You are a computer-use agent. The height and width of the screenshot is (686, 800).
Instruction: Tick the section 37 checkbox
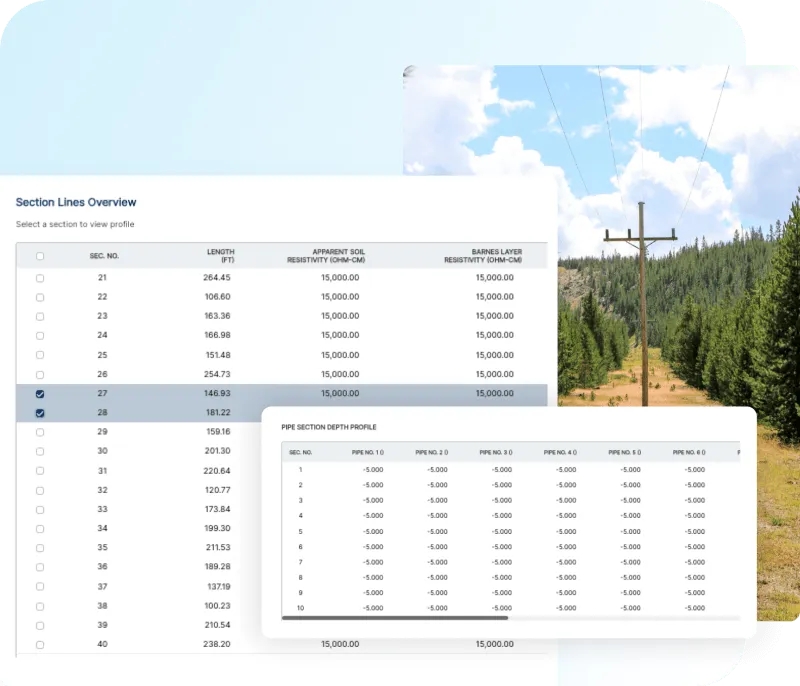click(40, 587)
